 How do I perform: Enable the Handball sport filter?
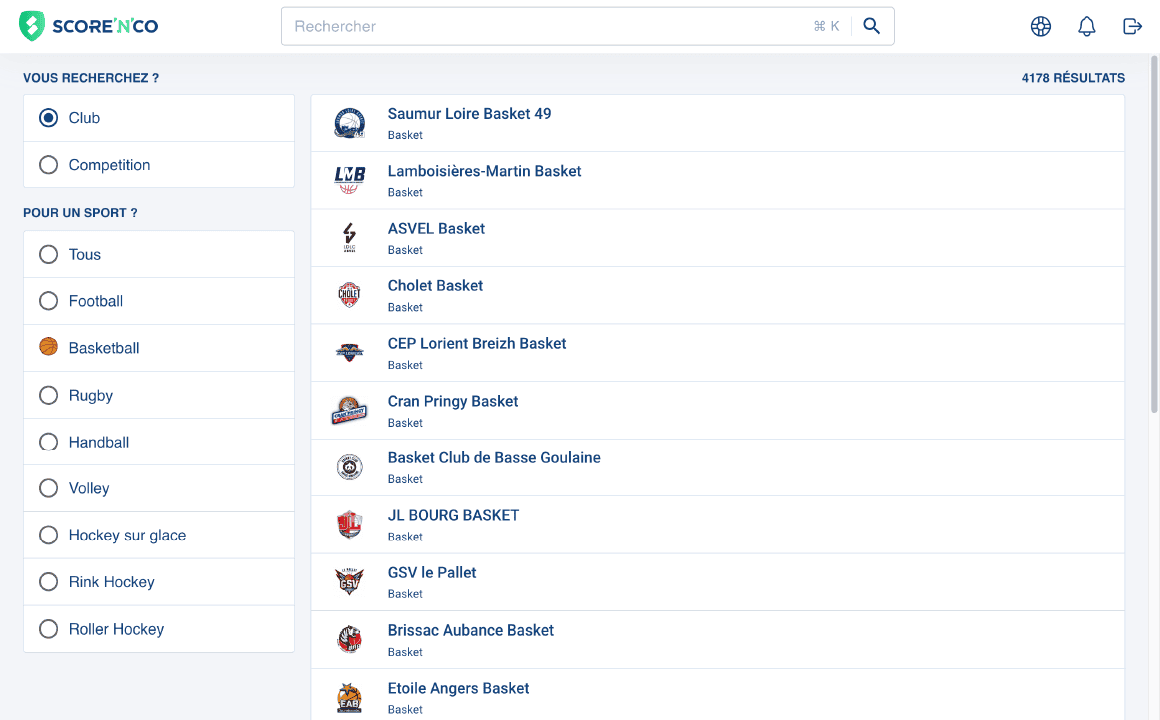coord(48,441)
